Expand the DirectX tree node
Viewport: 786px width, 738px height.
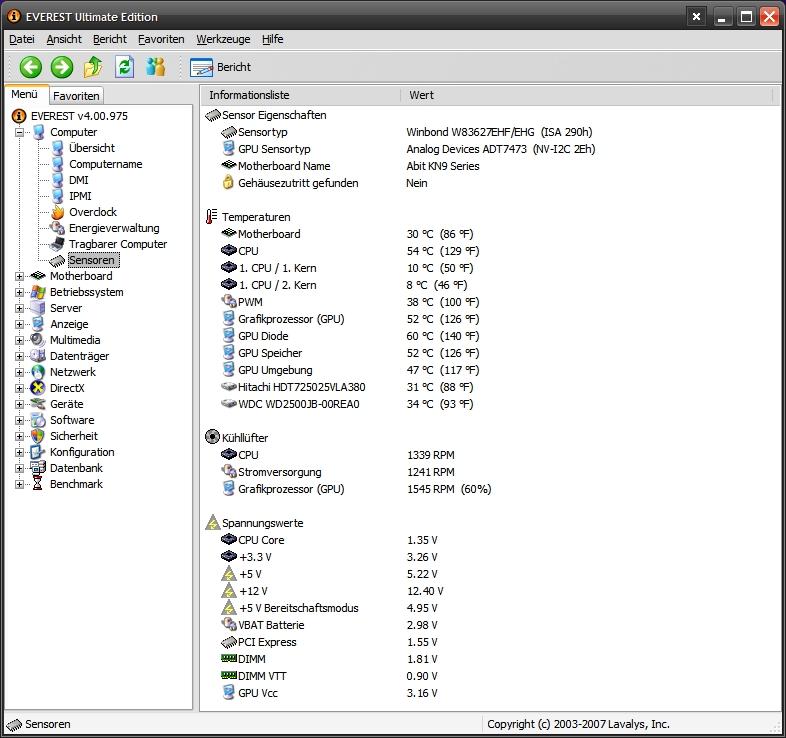click(19, 389)
